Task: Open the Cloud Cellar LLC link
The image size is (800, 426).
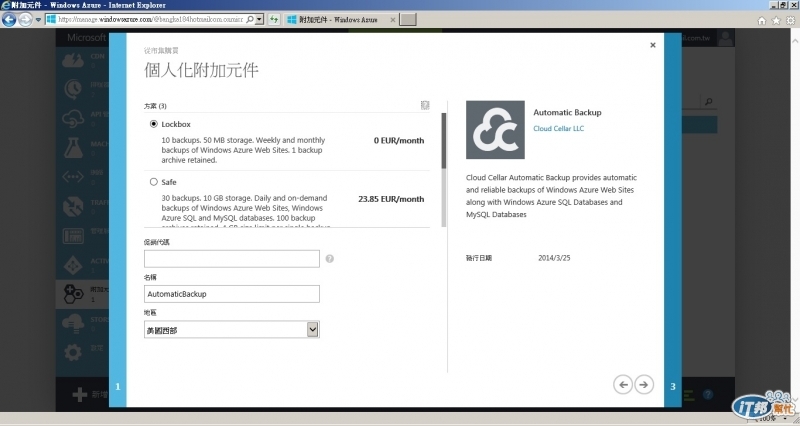Action: pyautogui.click(x=559, y=129)
